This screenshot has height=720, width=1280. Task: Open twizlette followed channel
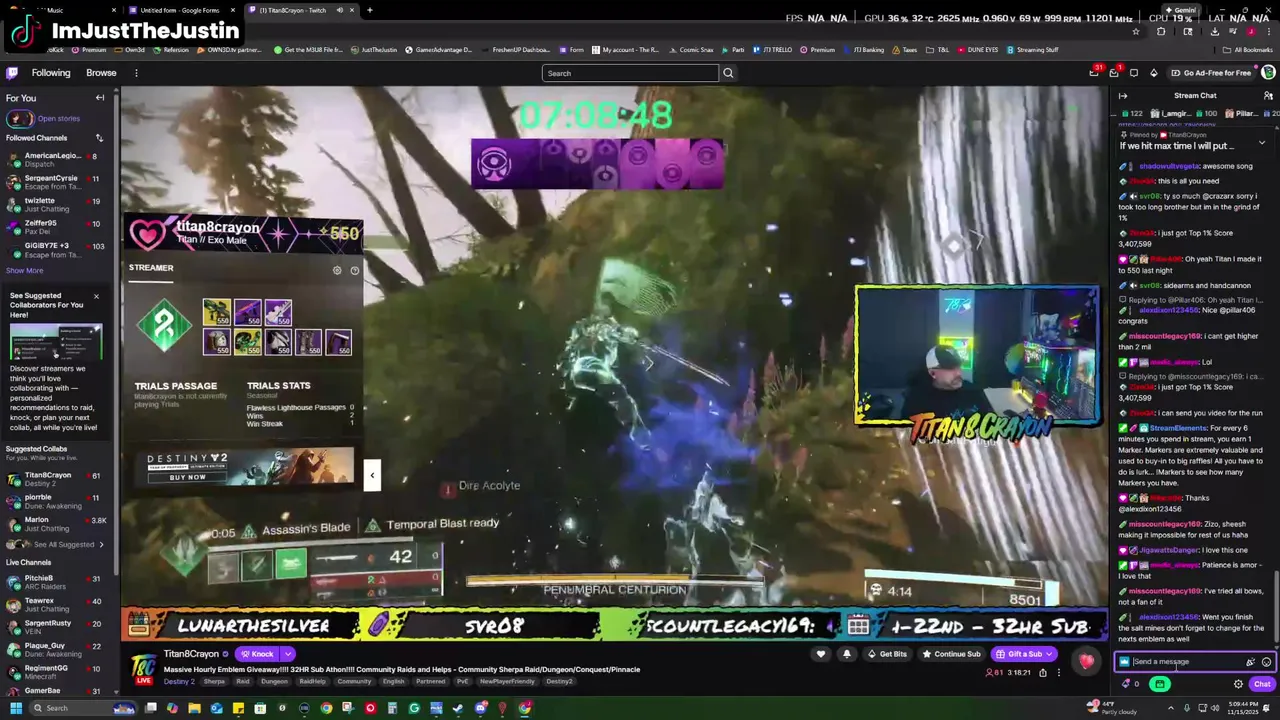point(56,205)
